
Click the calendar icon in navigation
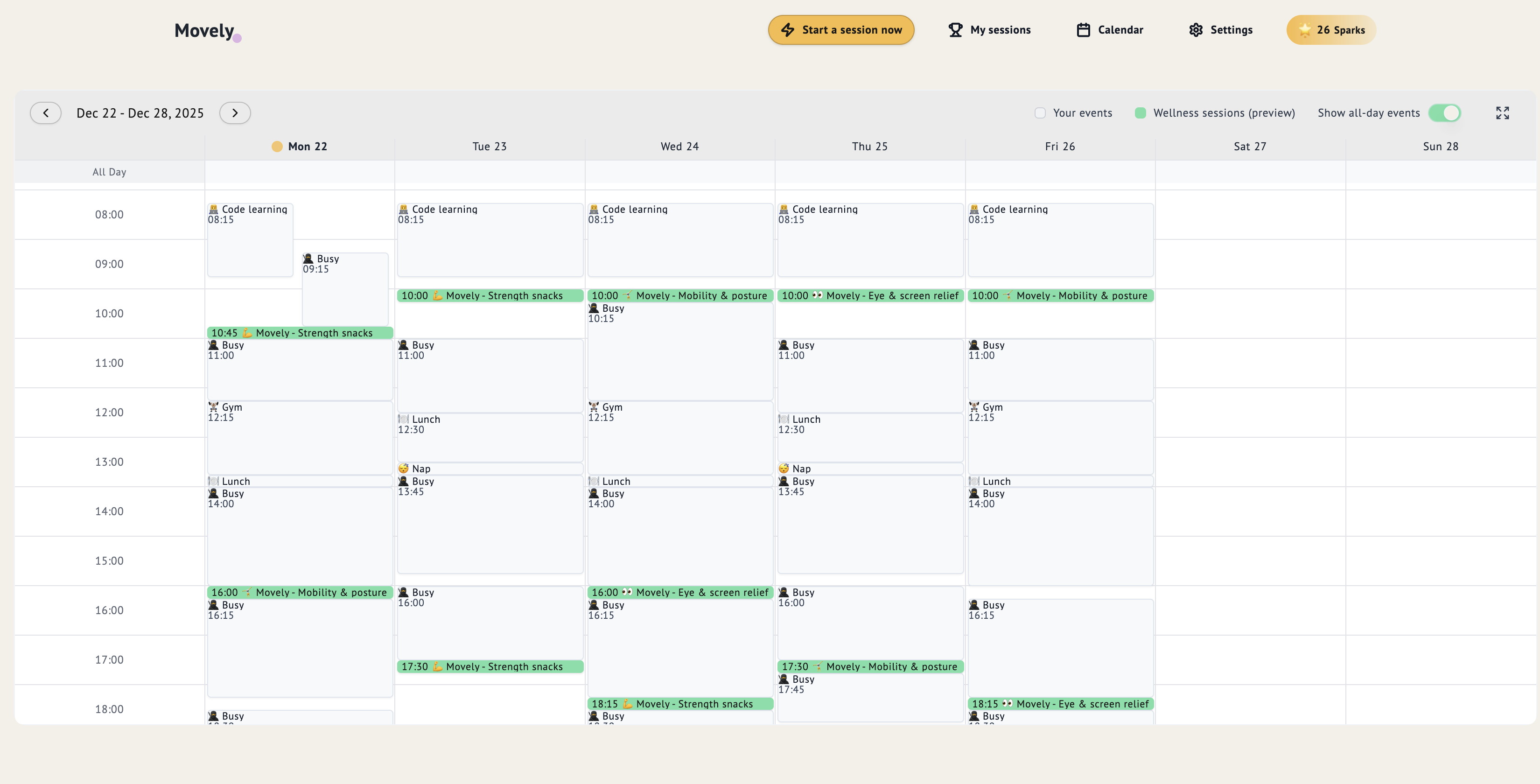pyautogui.click(x=1083, y=30)
